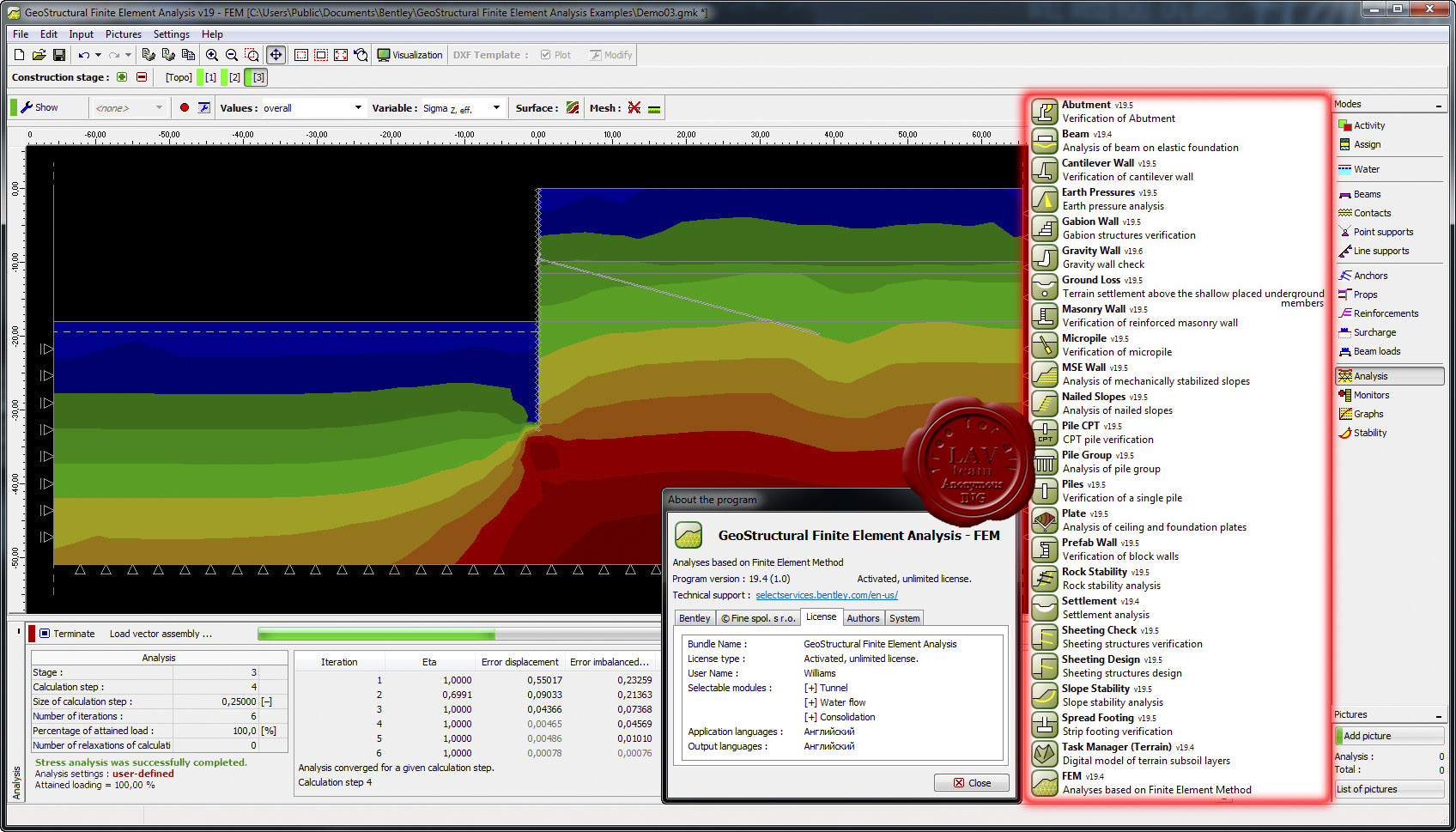Viewport: 1456px width, 832px height.
Task: Open the Settings menu
Action: 172,34
